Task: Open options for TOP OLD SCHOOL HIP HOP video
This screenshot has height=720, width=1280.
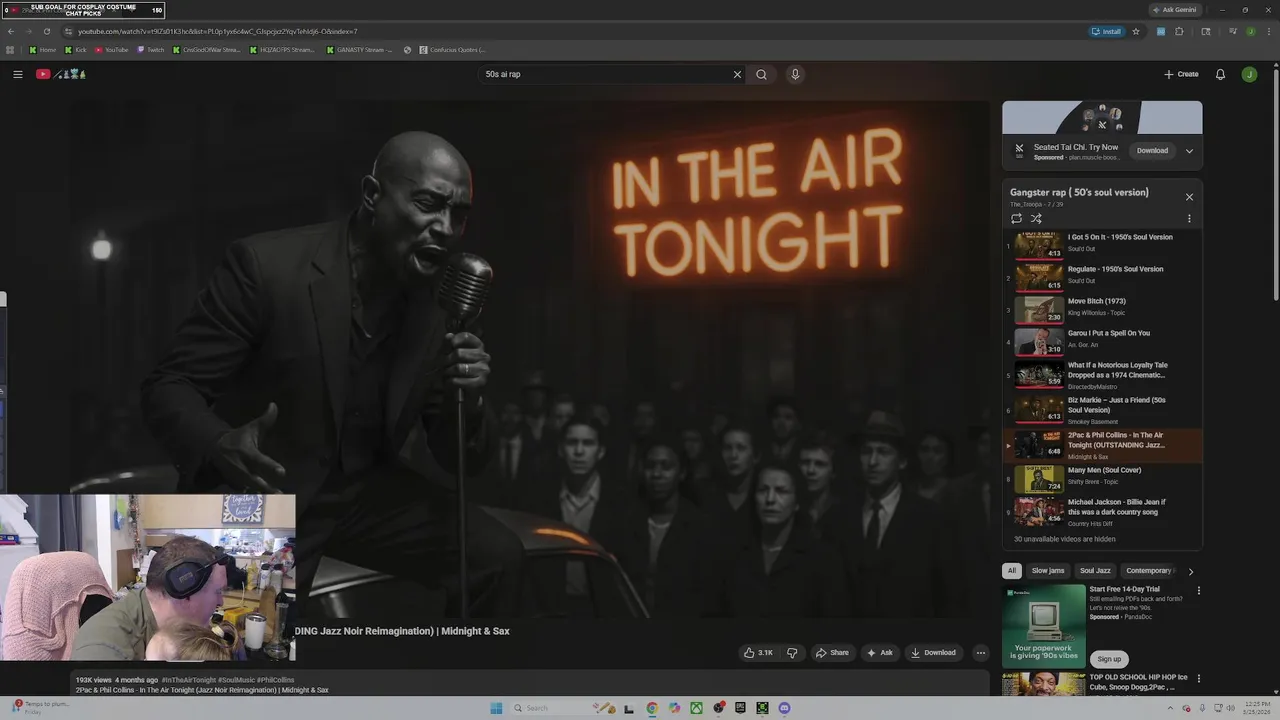Action: [x=1198, y=678]
